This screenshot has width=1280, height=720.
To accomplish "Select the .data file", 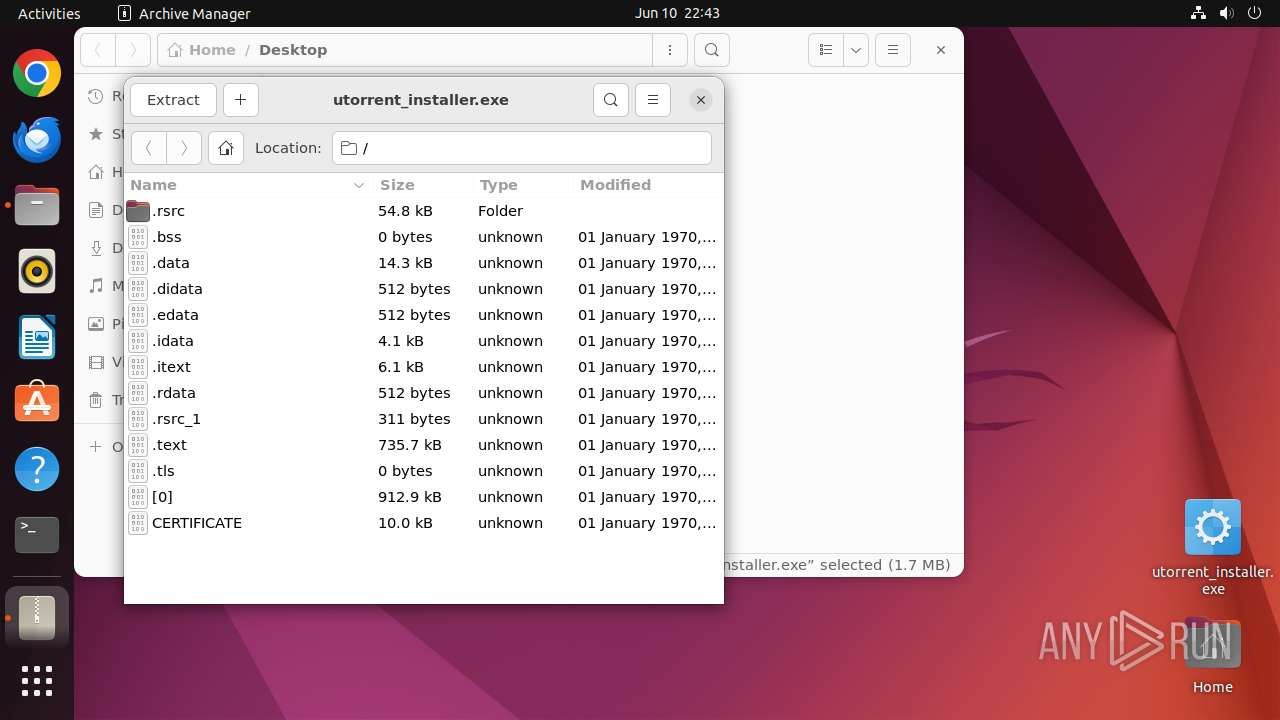I will [423, 263].
